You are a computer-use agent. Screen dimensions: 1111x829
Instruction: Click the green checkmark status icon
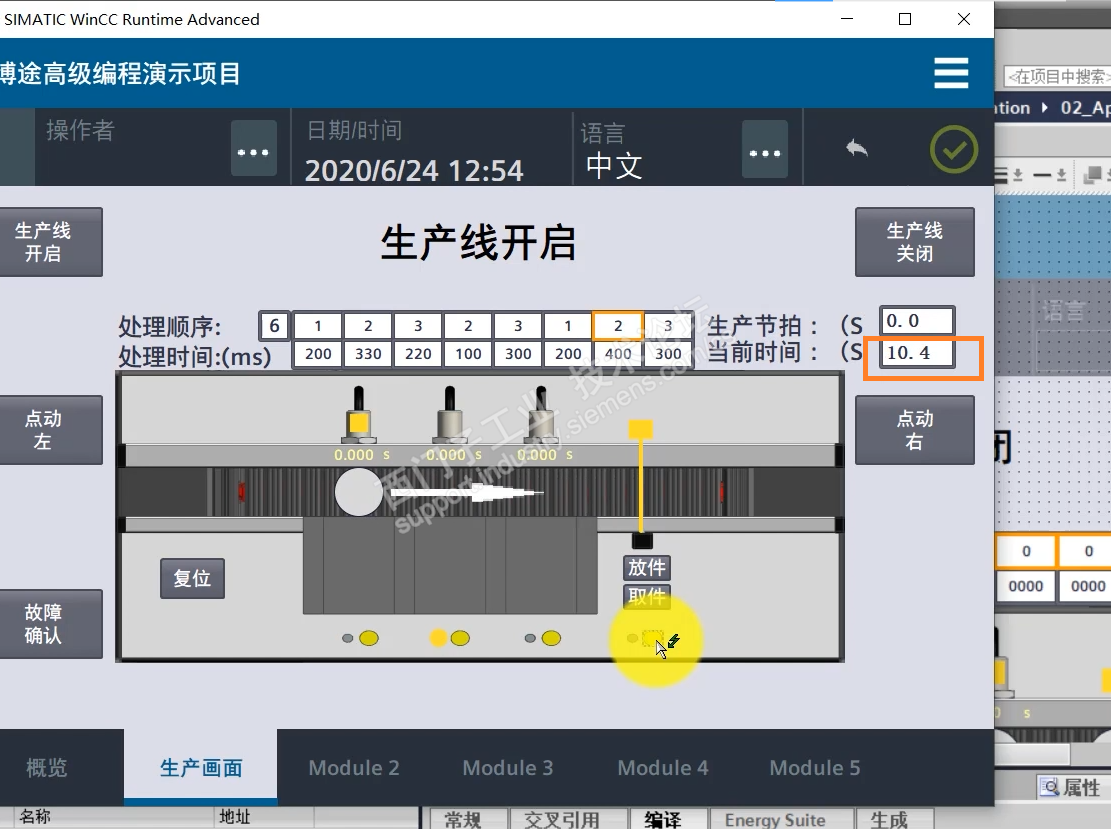(x=954, y=150)
